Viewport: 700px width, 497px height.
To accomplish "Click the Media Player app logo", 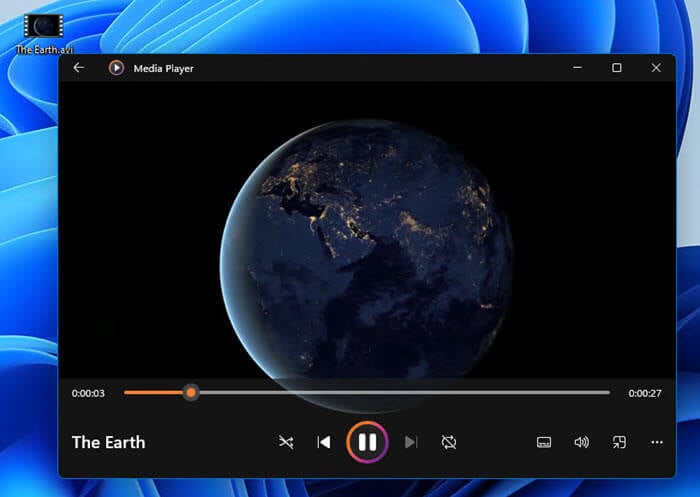I will (x=116, y=68).
